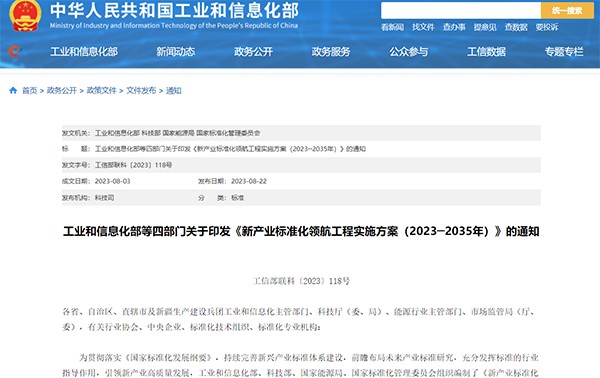
Task: Go to 文件发布 breadcrumb link
Action: 141,91
